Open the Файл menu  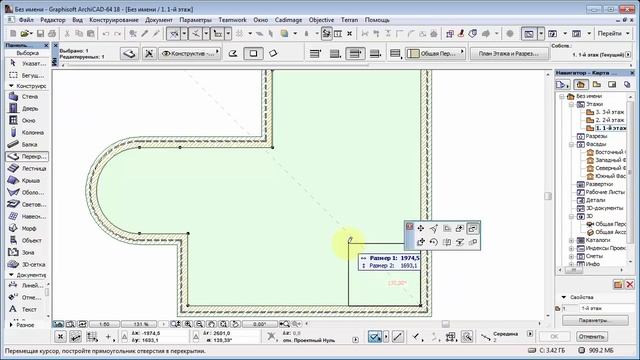tap(26, 20)
